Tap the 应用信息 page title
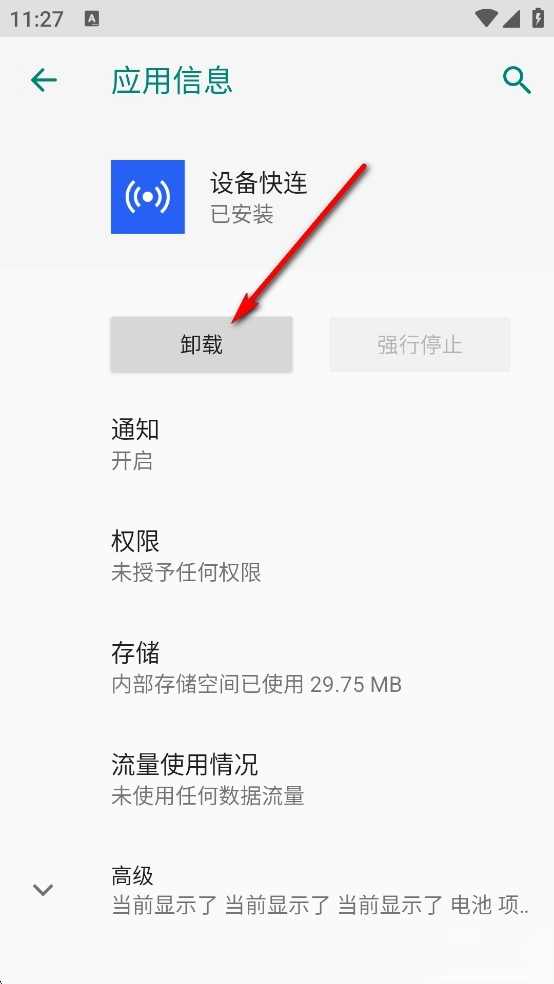The width and height of the screenshot is (554, 984). tap(172, 80)
